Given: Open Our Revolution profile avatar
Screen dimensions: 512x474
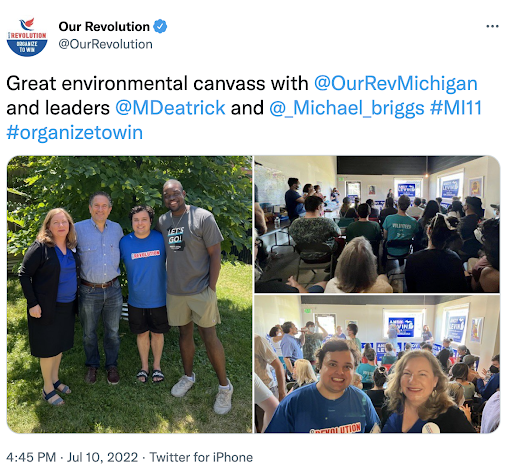Looking at the screenshot, I should pos(27,37).
